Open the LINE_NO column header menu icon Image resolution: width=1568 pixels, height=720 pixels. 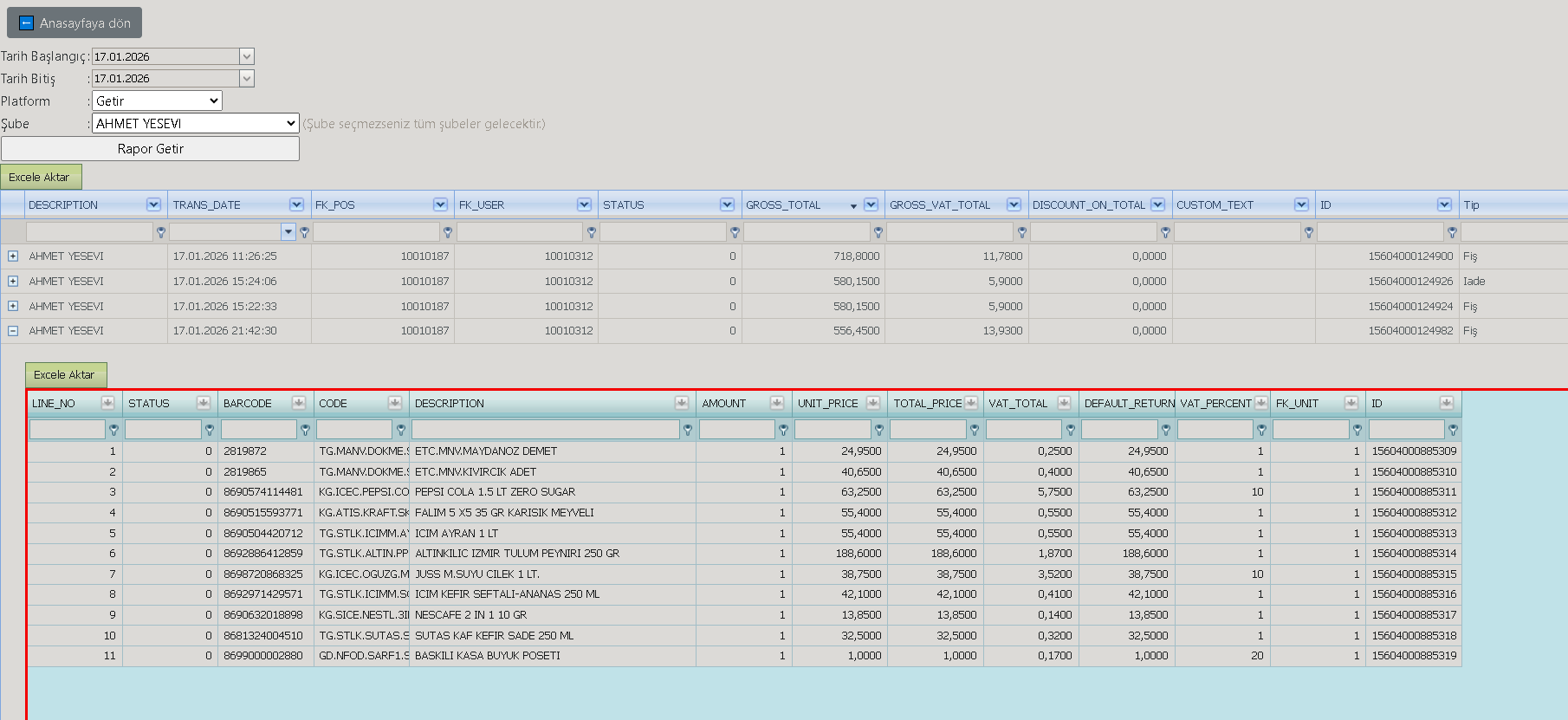[x=107, y=403]
